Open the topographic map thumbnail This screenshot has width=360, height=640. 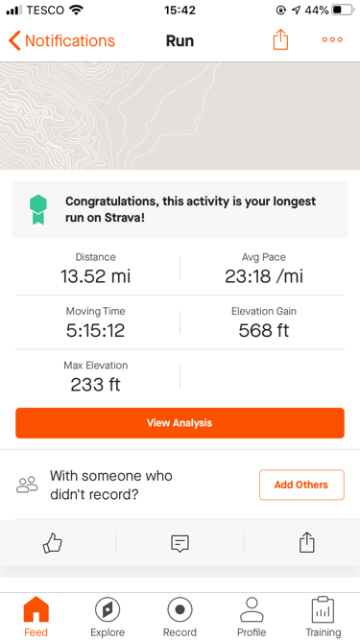click(x=180, y=116)
